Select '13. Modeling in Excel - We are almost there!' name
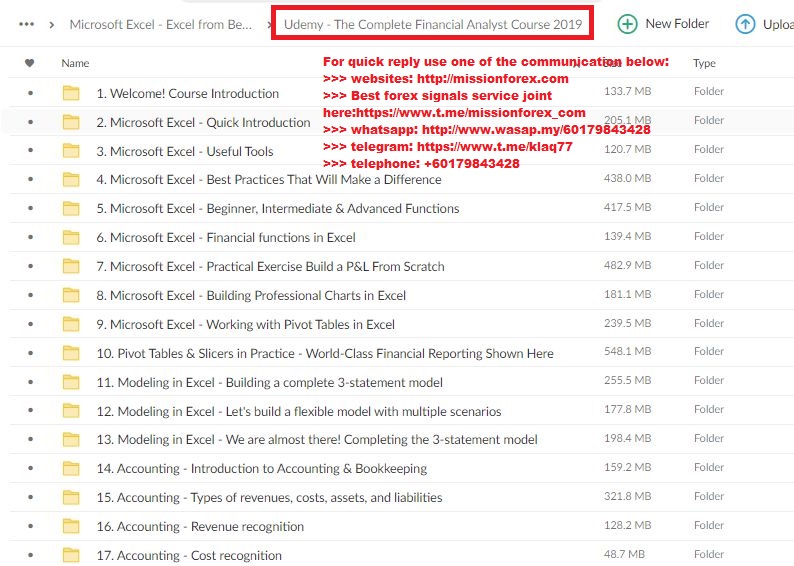This screenshot has height=566, width=794. [x=317, y=439]
